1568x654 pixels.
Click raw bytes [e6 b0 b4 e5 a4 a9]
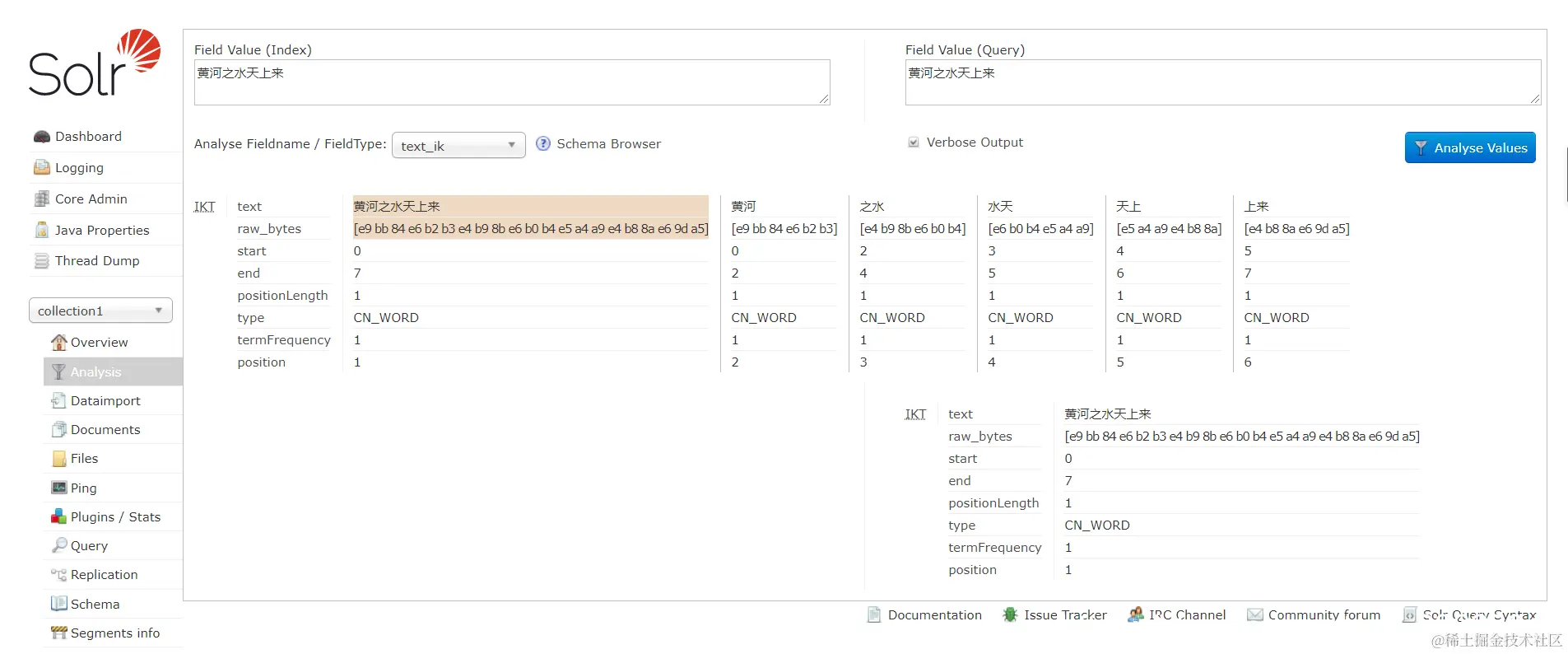pos(1041,229)
